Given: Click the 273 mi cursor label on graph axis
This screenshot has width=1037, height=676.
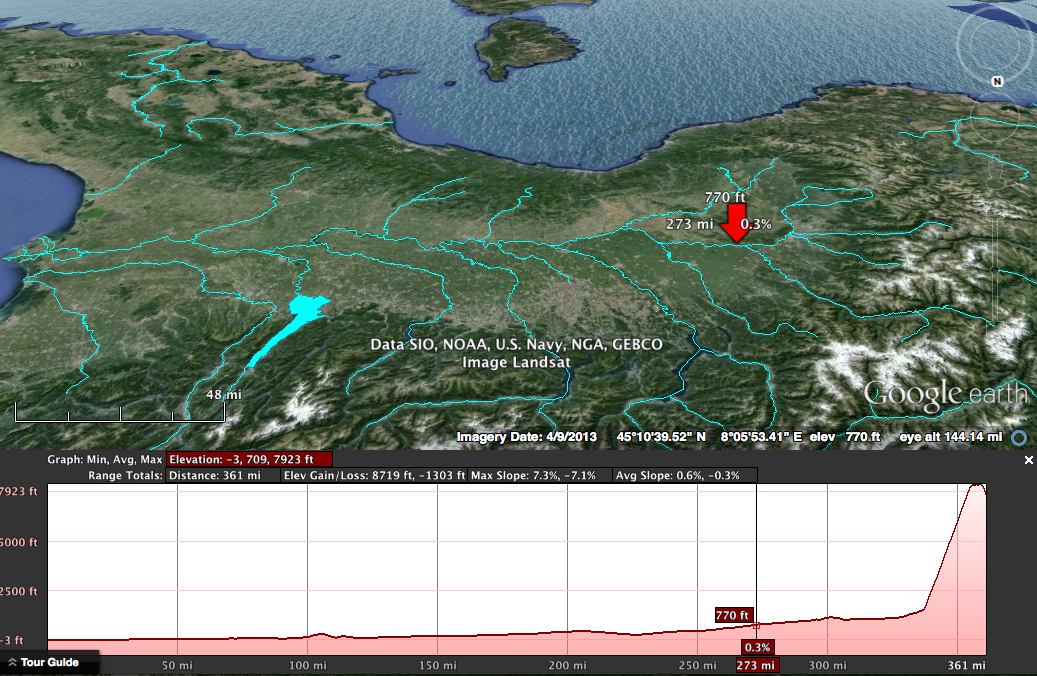Looking at the screenshot, I should pos(755,665).
